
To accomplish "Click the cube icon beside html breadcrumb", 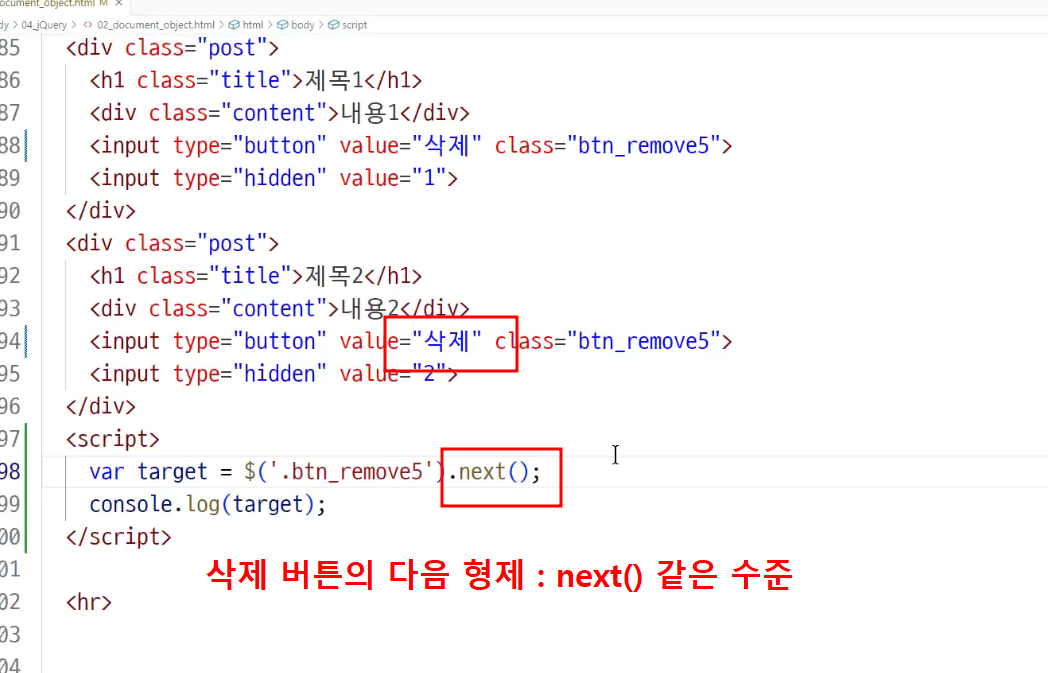I will click(234, 25).
